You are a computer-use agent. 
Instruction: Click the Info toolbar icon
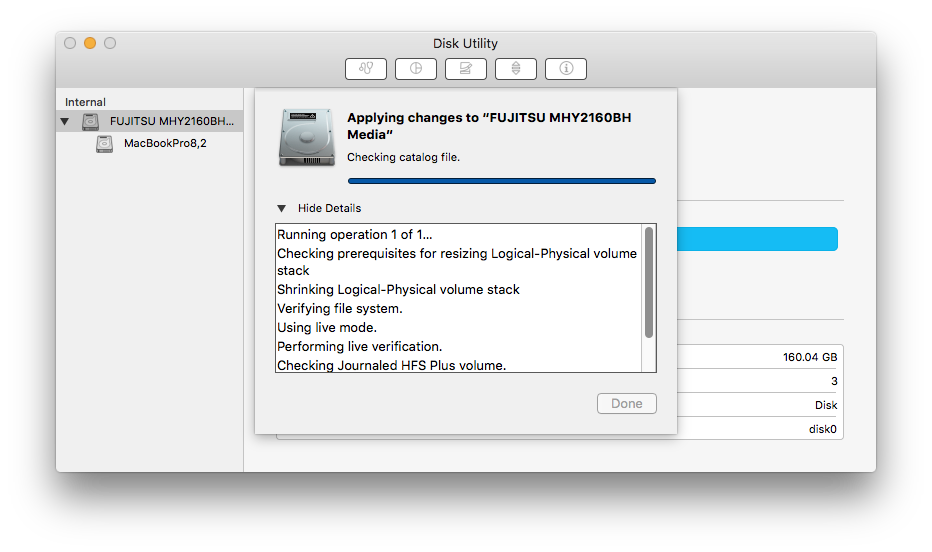click(x=565, y=68)
